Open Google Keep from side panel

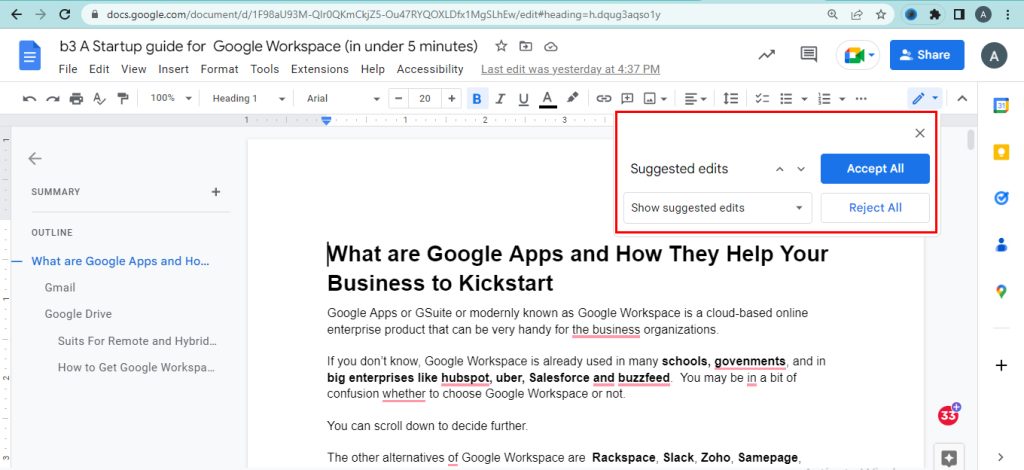(1000, 152)
